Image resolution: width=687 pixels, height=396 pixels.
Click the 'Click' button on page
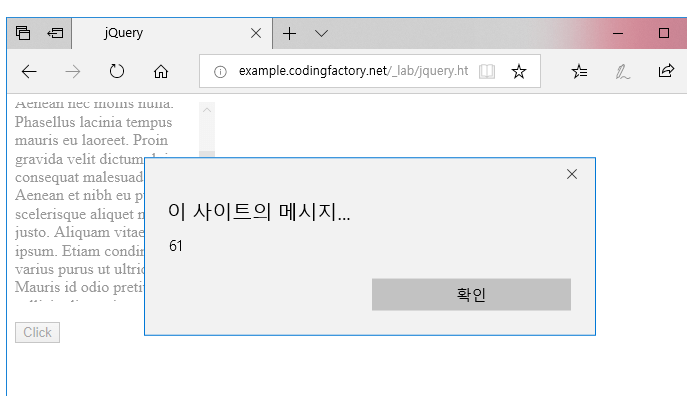pos(37,332)
